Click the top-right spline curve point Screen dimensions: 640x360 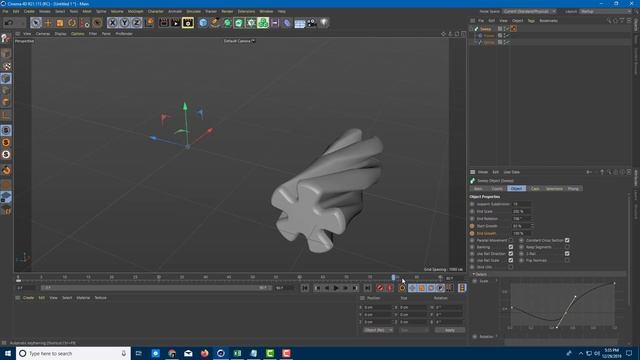[x=614, y=283]
